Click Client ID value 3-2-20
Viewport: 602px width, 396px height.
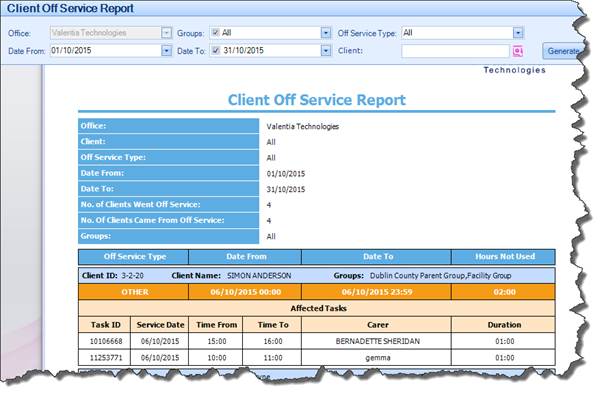[132, 275]
